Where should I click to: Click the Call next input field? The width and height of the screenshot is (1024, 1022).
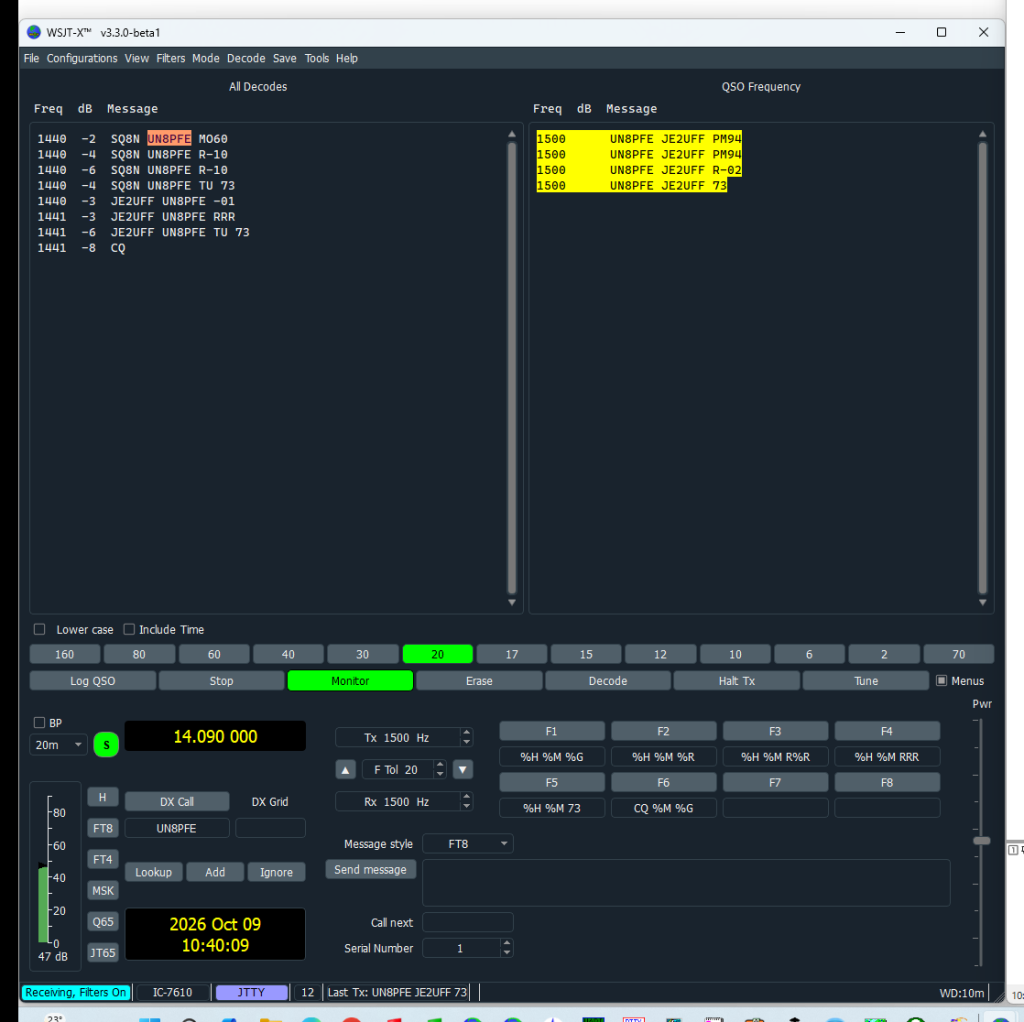point(468,922)
